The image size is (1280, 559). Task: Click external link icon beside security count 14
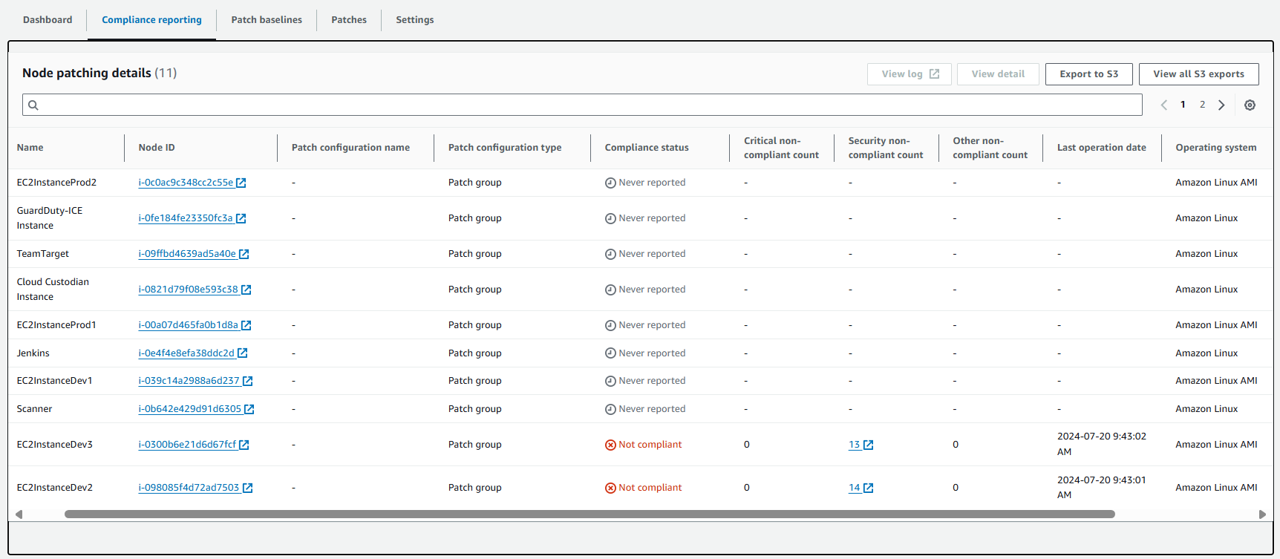869,488
